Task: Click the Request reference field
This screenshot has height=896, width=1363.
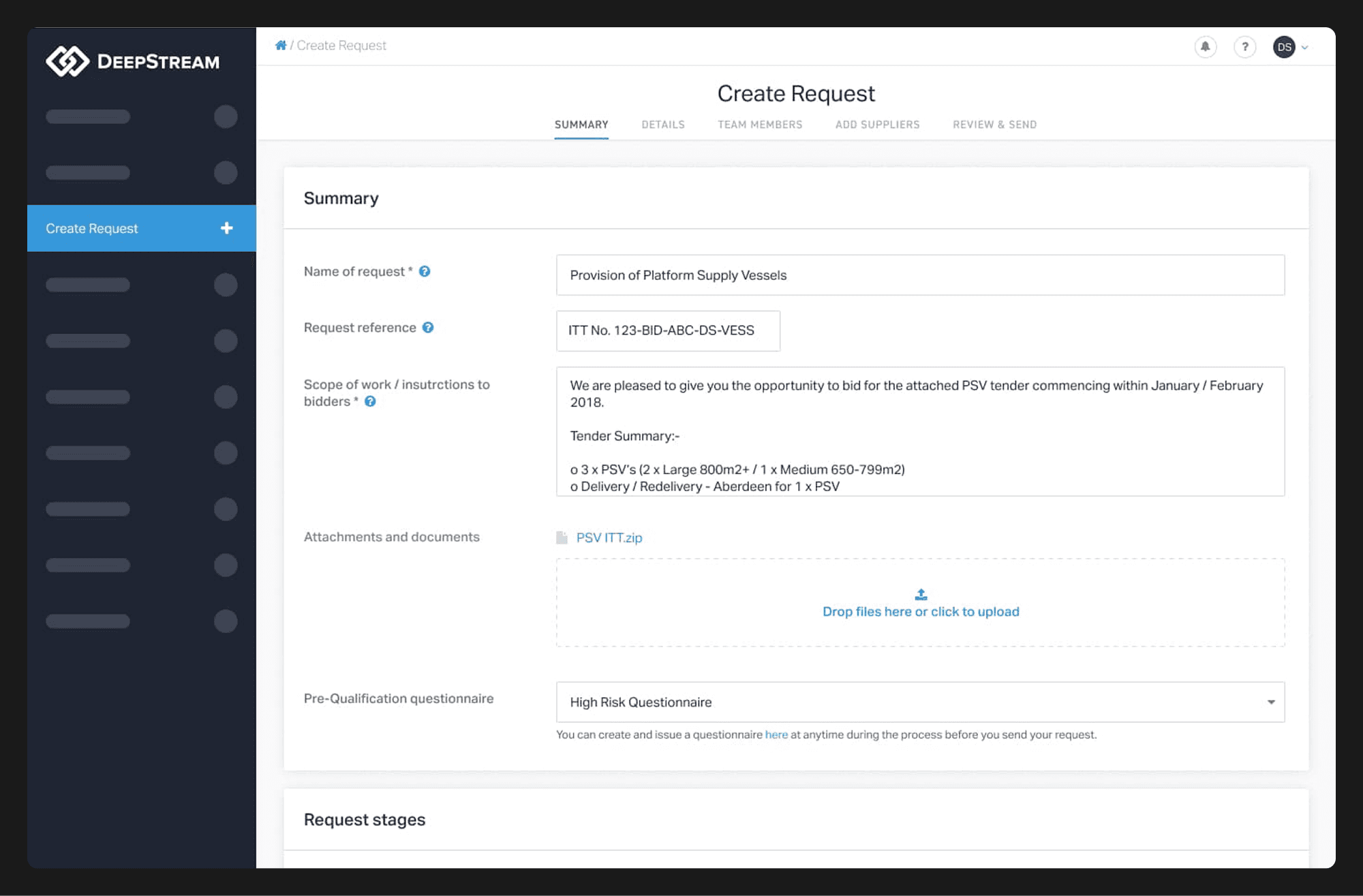Action: point(668,331)
